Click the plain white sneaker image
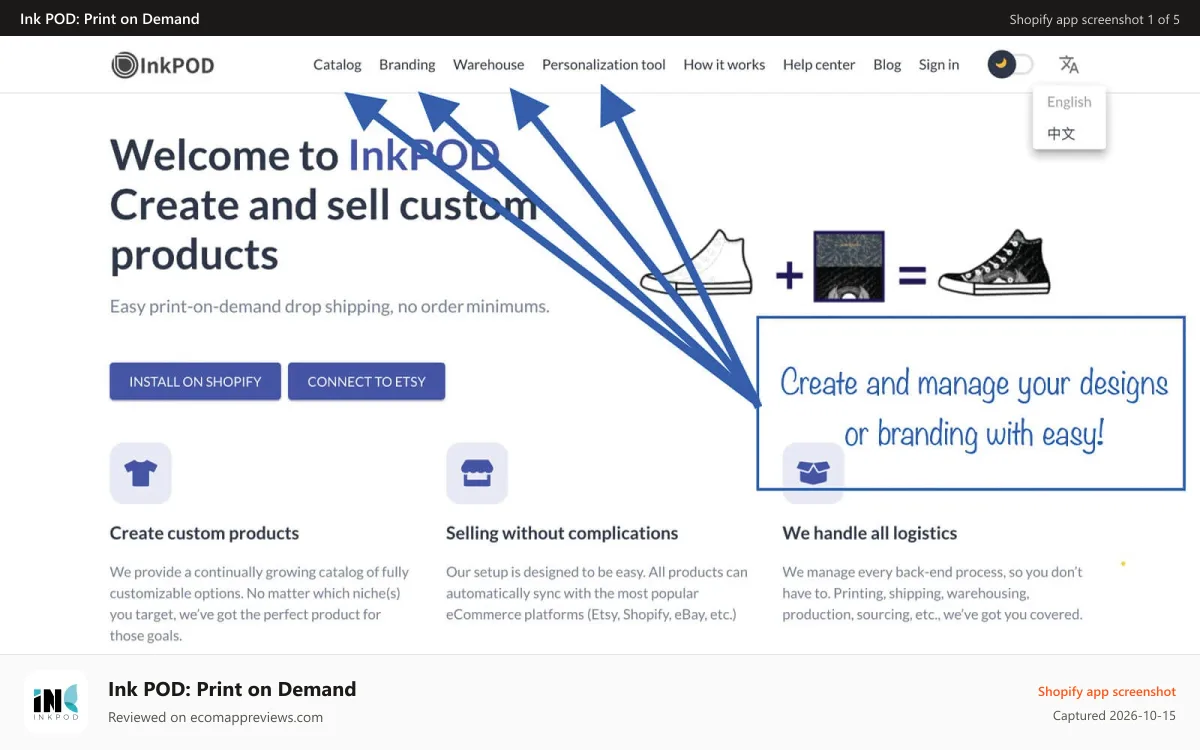This screenshot has height=750, width=1200. coord(697,264)
